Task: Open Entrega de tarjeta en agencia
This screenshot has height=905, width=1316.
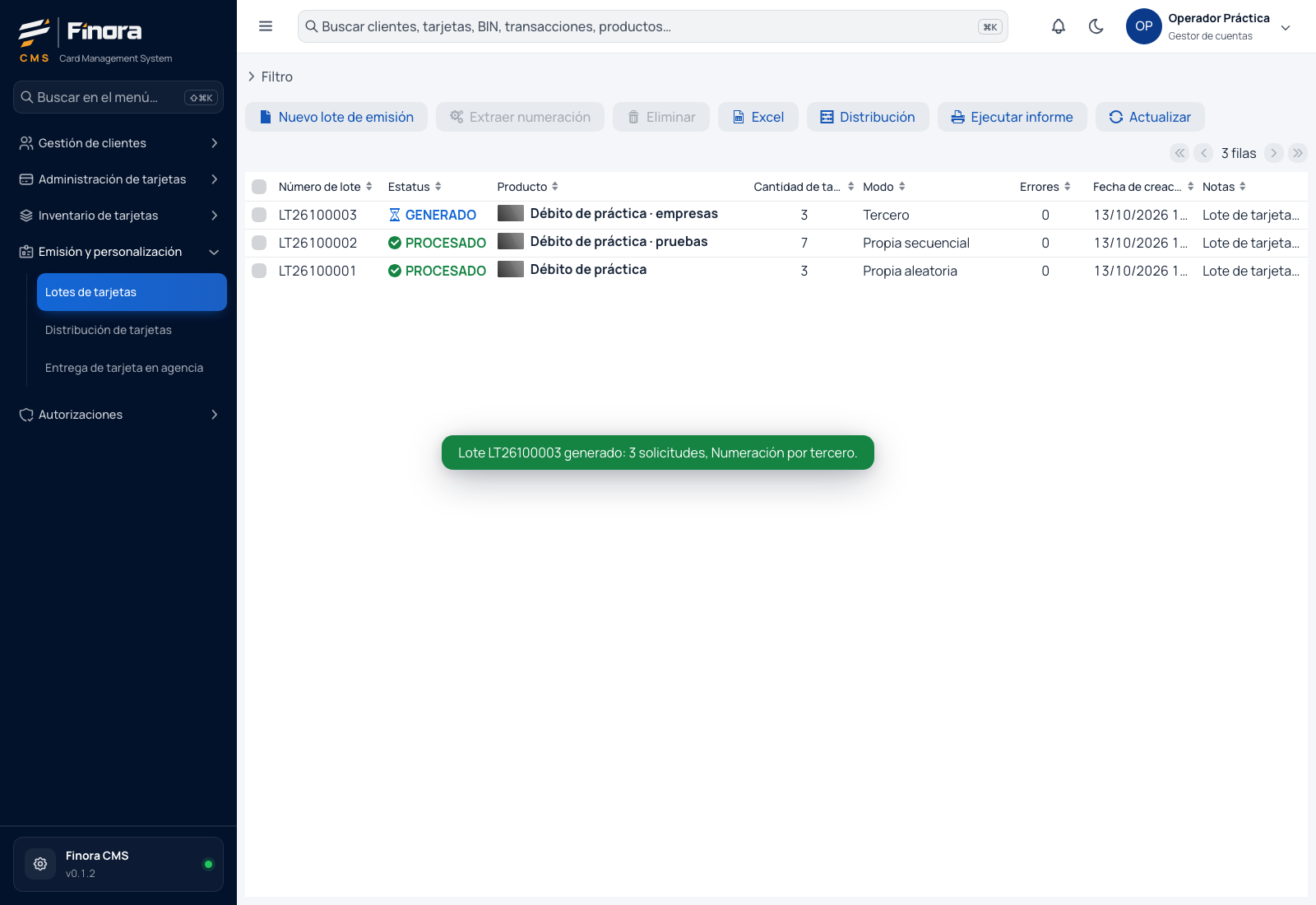Action: coord(132,368)
